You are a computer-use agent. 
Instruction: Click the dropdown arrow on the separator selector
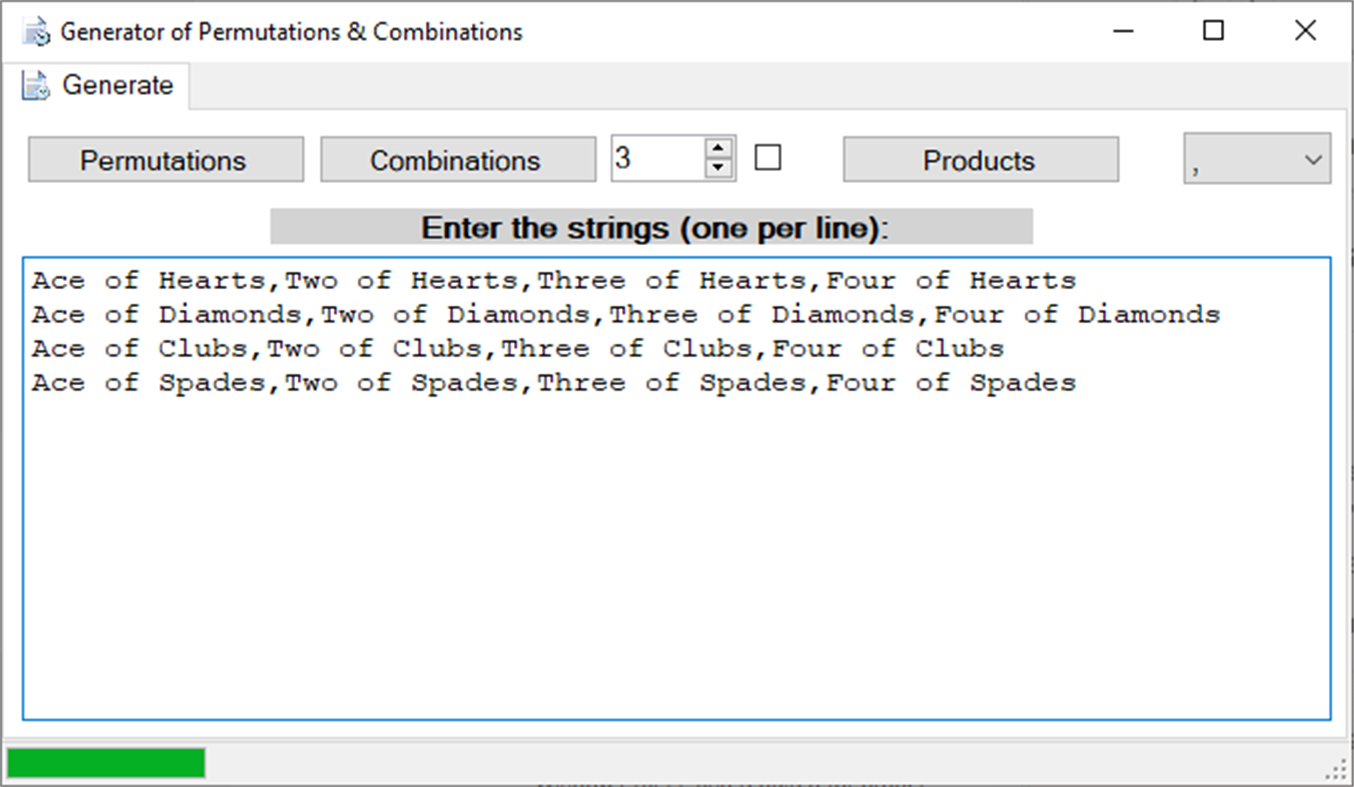pos(1311,159)
